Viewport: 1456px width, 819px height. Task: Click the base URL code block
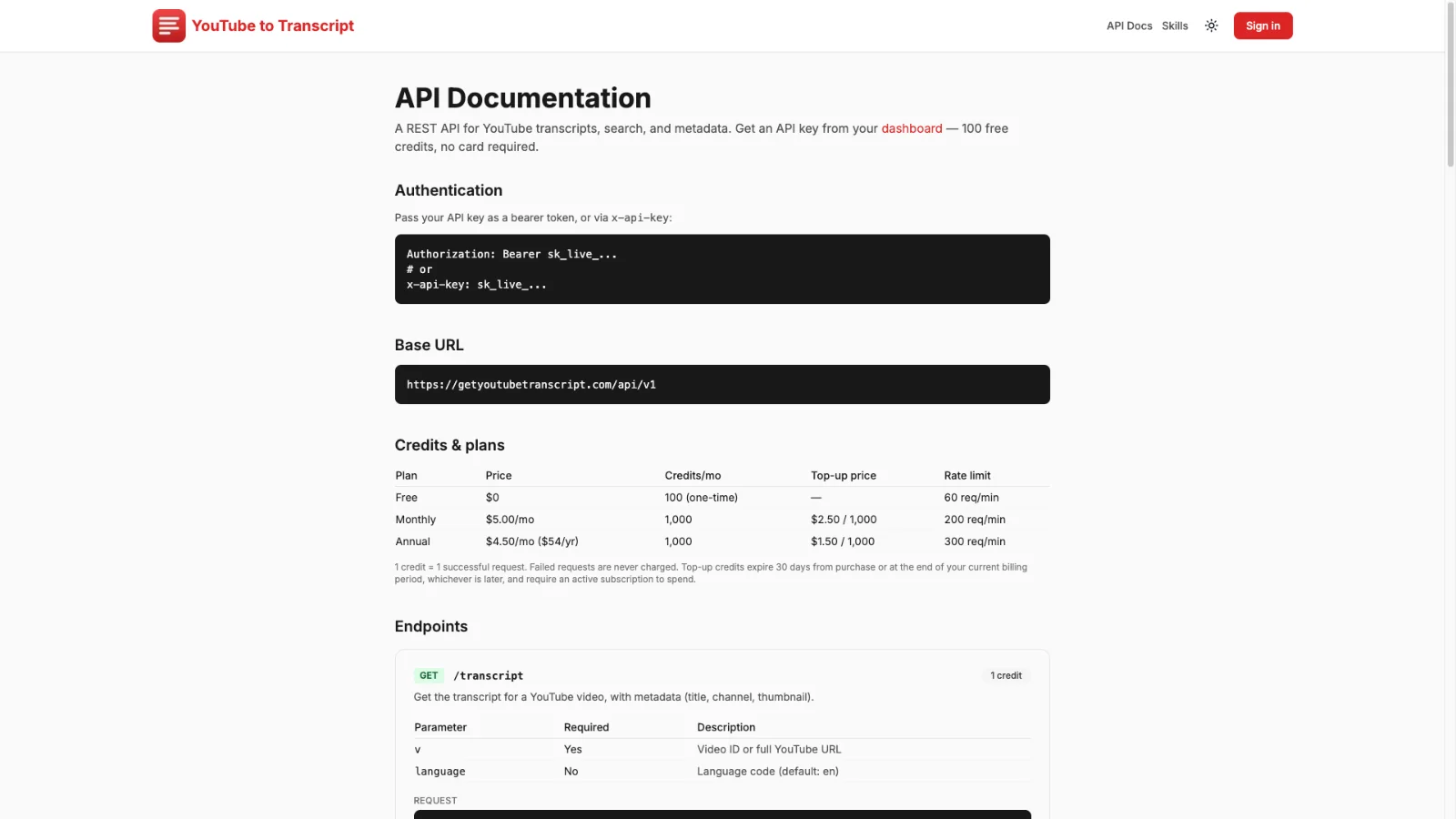click(722, 384)
